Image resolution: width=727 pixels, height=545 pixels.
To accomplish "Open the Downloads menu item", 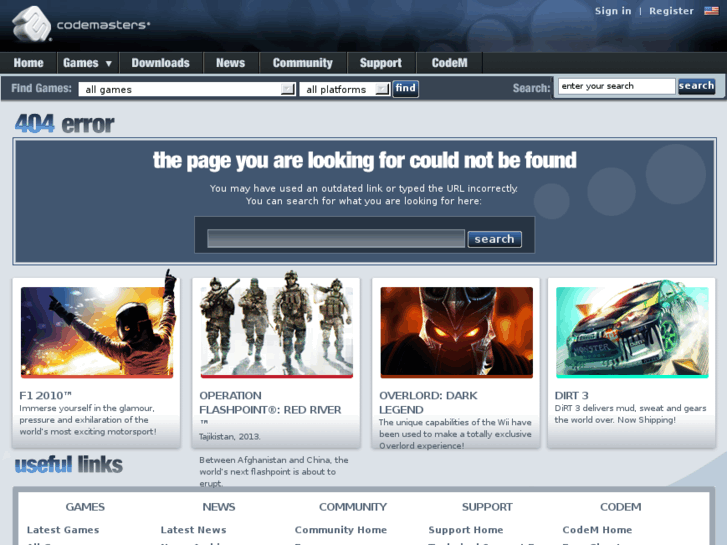I will 160,63.
